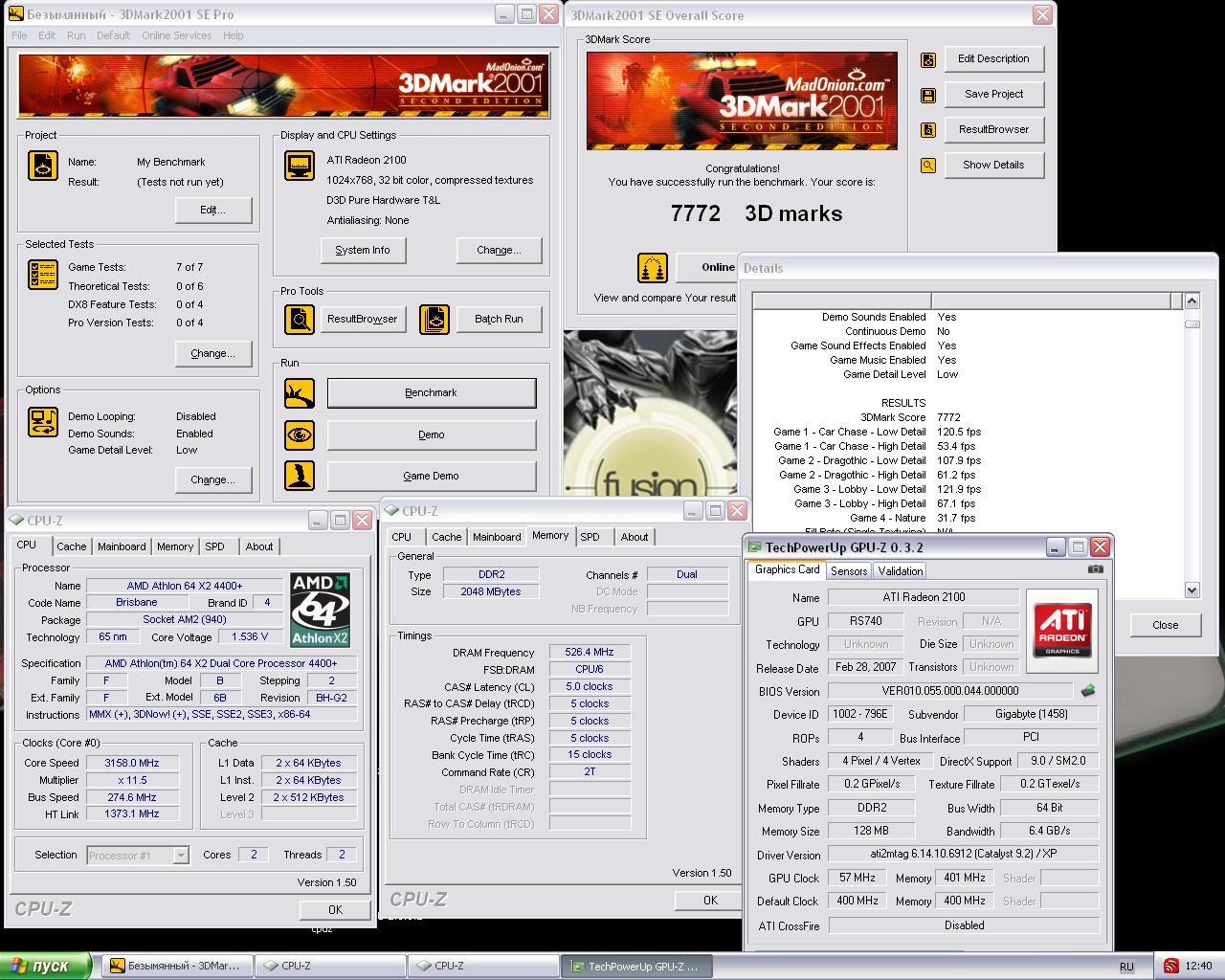Click Change... under Display and CPU Settings

point(499,250)
